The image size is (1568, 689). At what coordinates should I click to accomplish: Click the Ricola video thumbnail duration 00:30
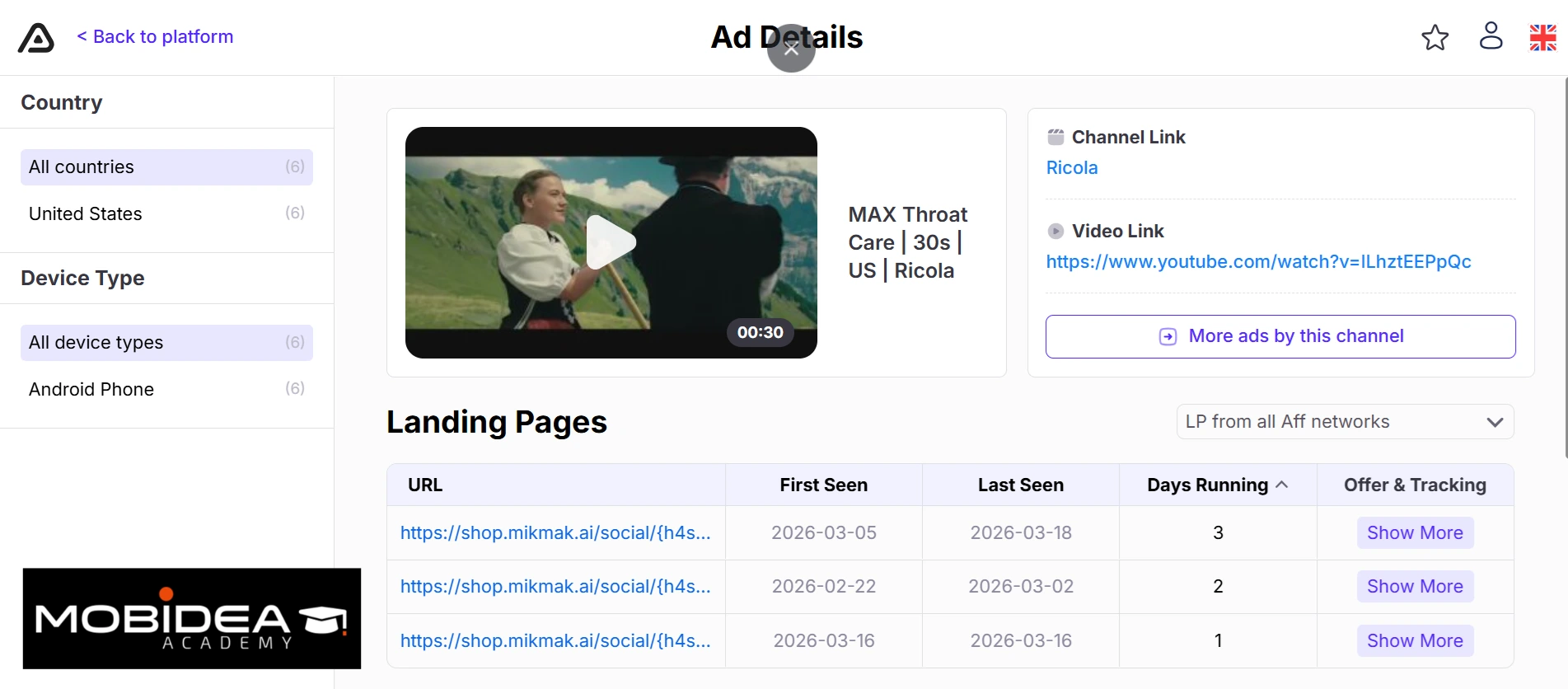click(x=760, y=332)
